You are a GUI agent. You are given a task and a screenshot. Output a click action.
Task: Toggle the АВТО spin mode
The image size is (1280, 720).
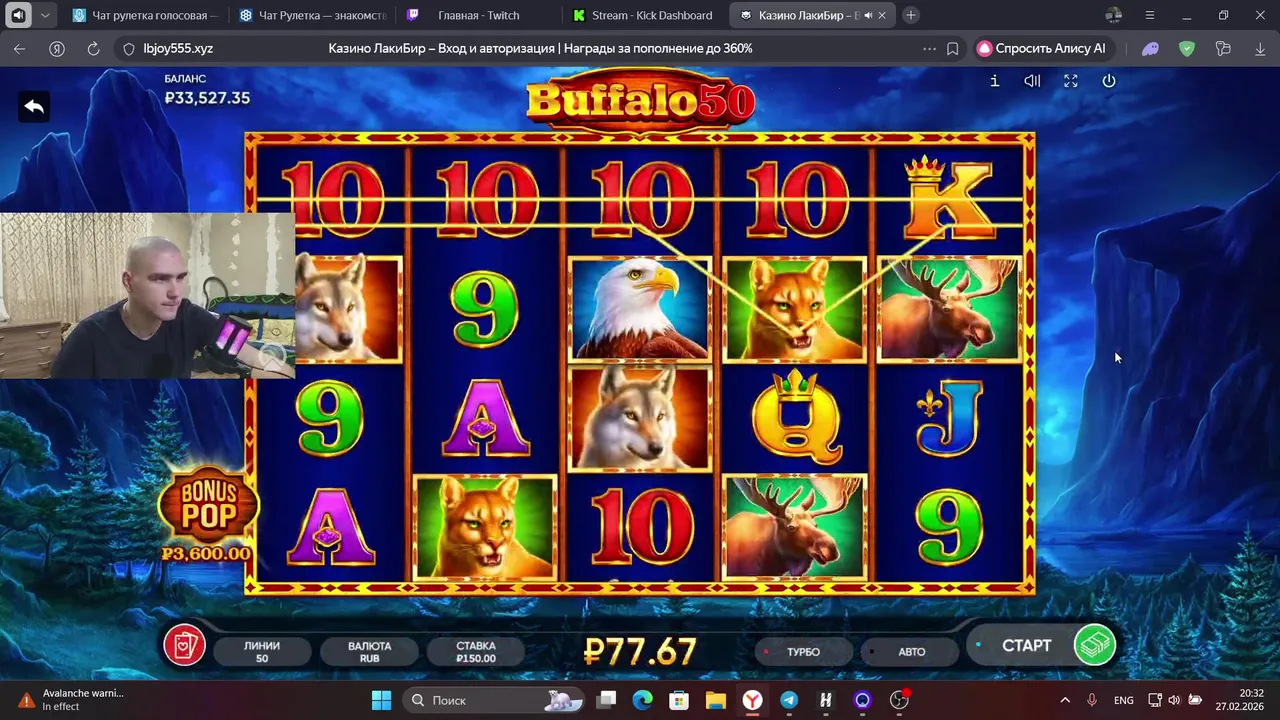(x=911, y=651)
